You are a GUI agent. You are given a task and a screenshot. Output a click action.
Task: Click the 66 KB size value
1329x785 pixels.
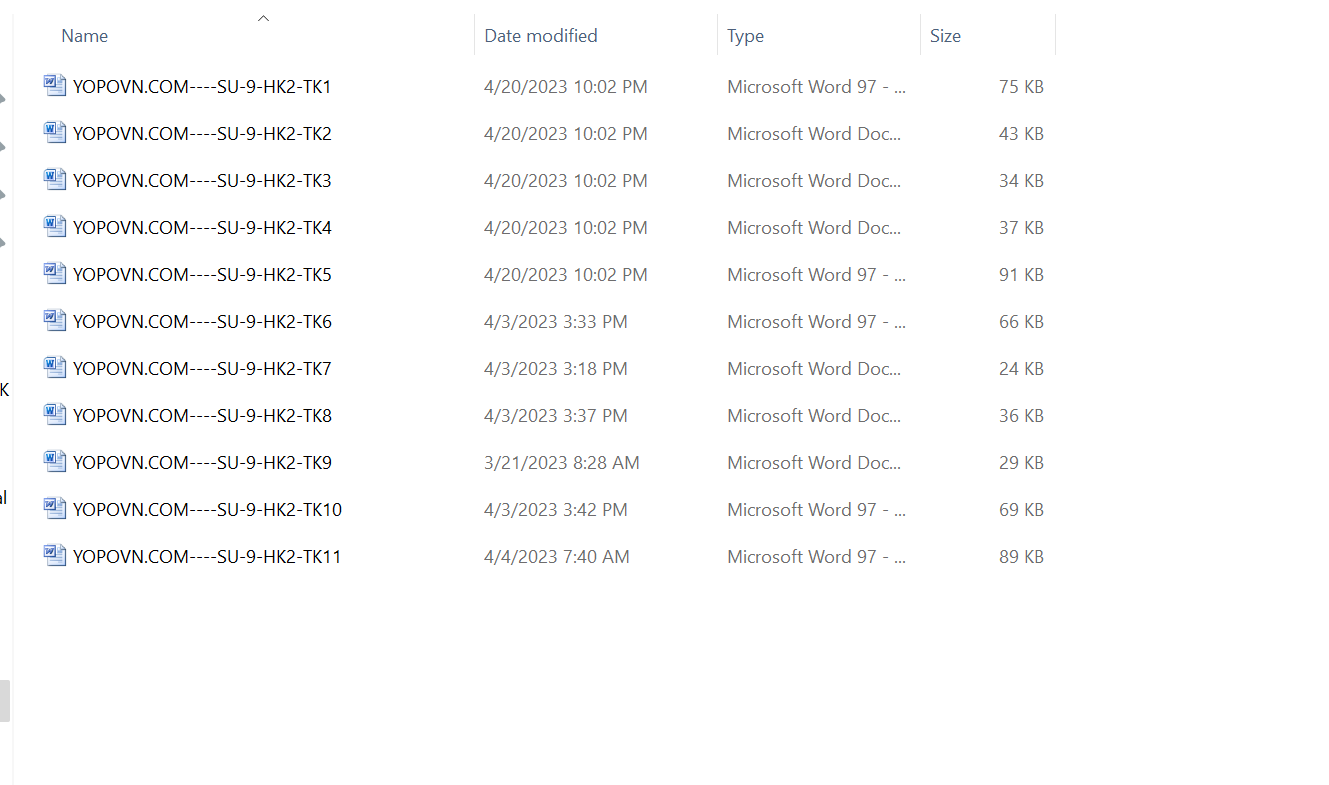(x=1021, y=322)
